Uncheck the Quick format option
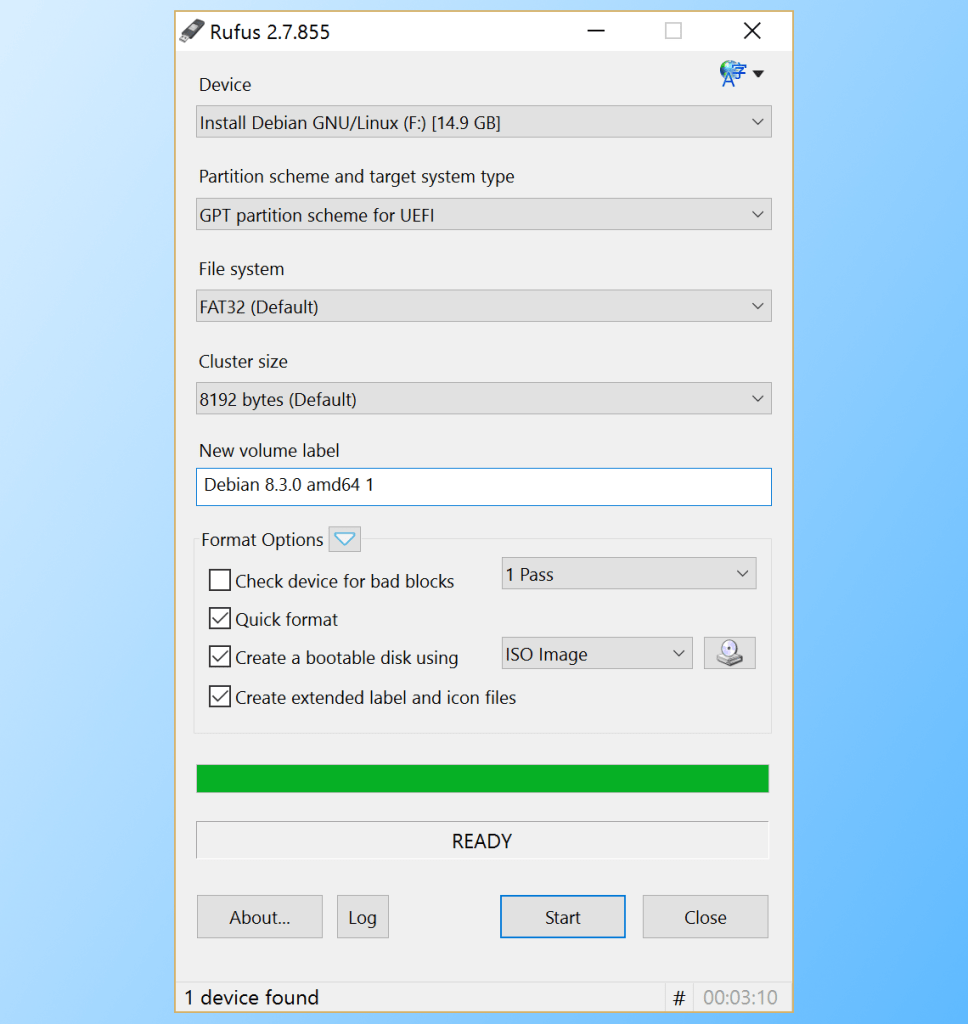 (x=219, y=618)
